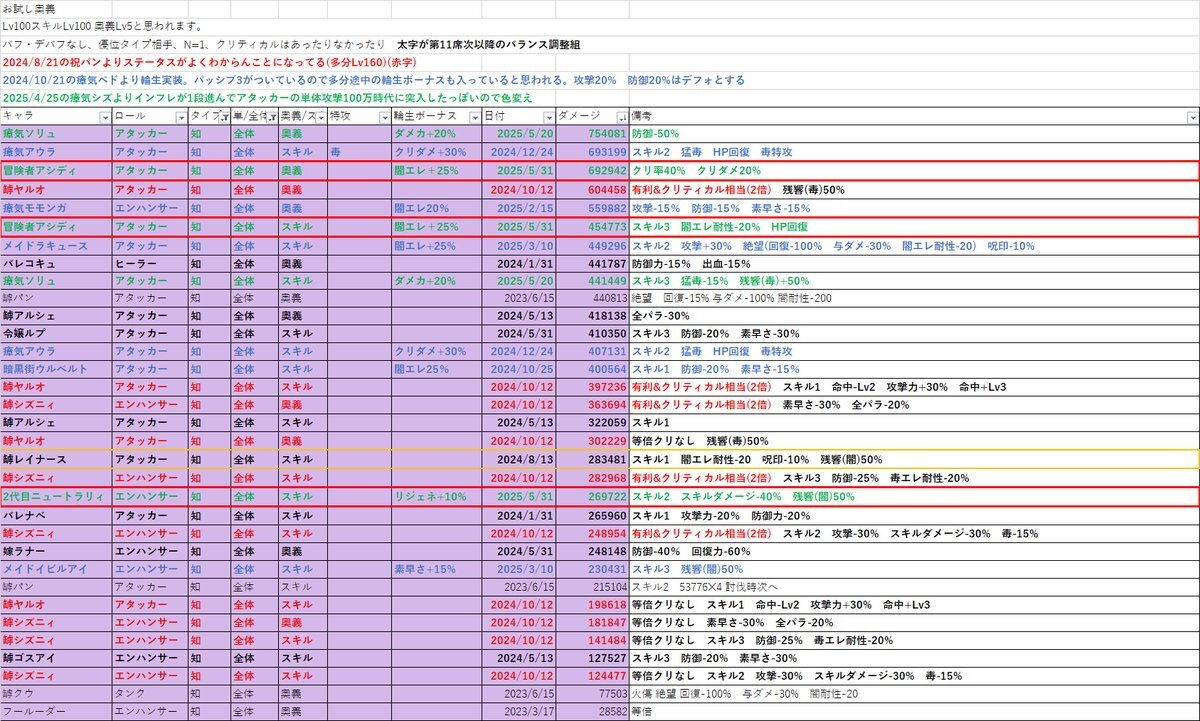Select the 毒 cell in 特攻 column
1200x721 pixels.
pos(359,152)
